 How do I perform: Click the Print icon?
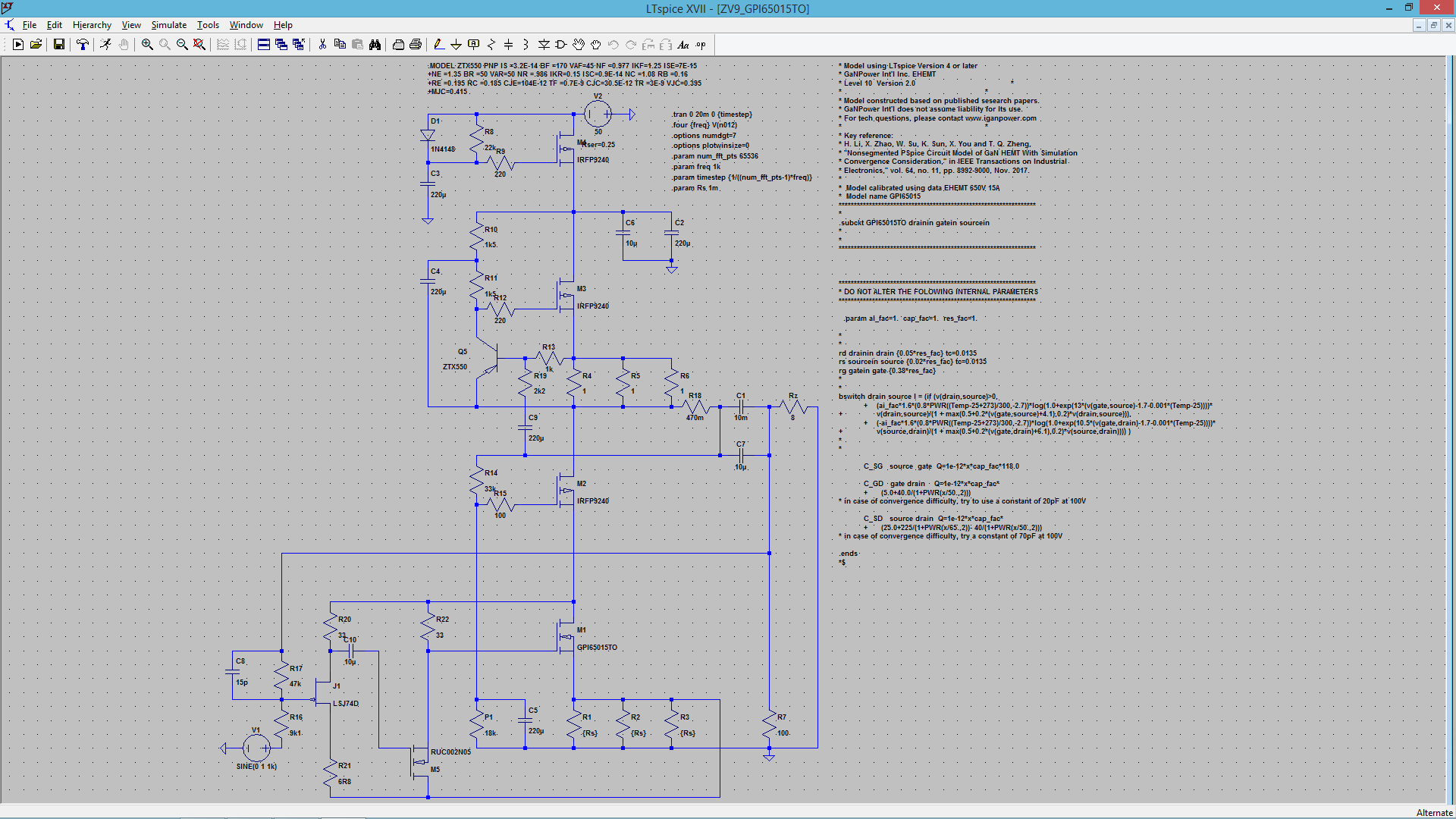point(416,45)
